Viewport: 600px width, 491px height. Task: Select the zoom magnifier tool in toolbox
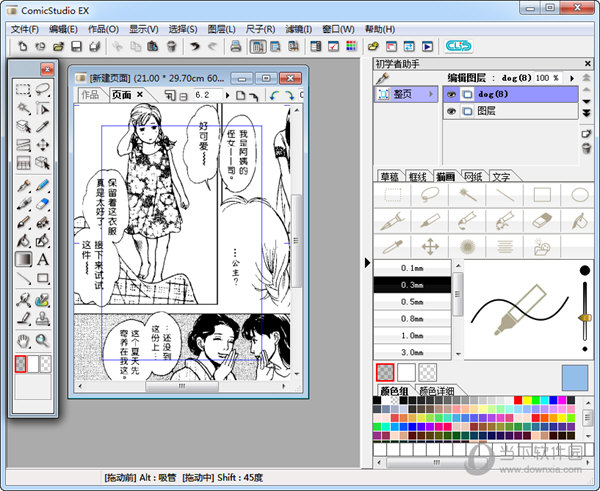tap(43, 341)
